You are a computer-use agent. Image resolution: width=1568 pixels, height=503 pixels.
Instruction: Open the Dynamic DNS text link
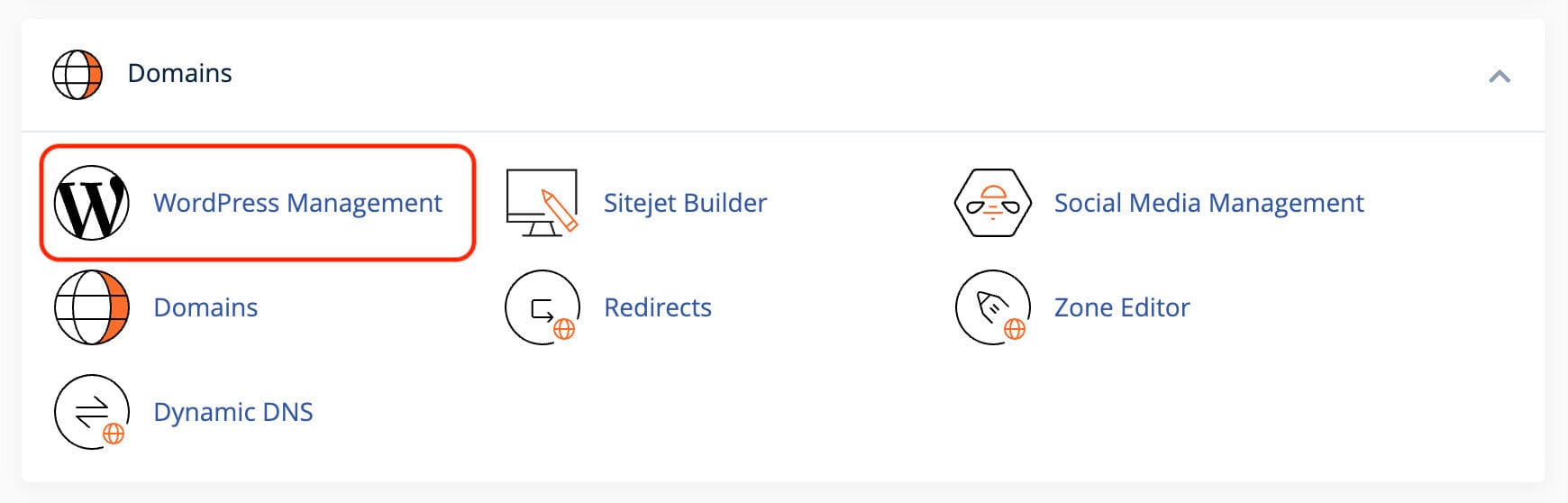[x=233, y=412]
